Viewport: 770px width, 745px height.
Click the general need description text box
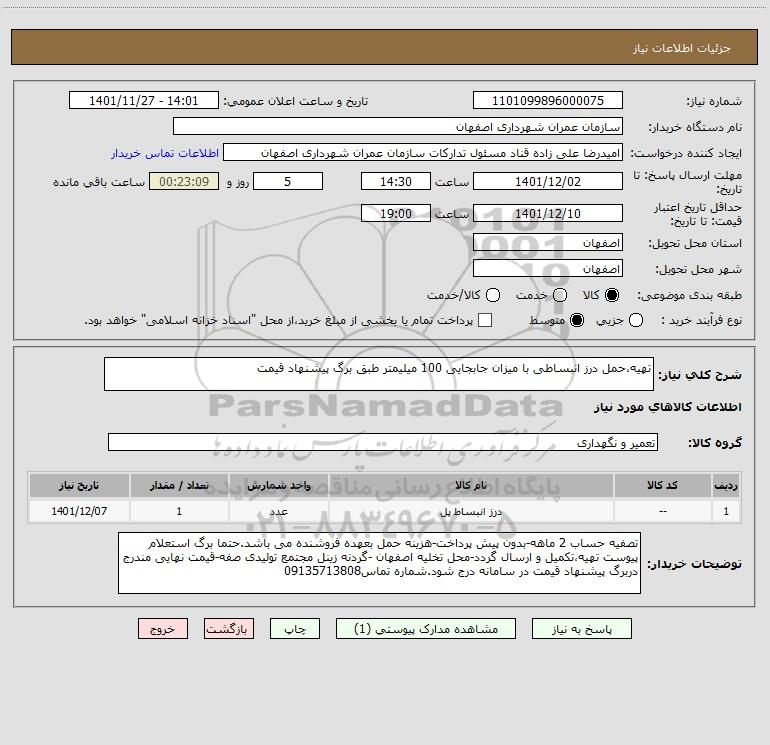click(x=379, y=374)
